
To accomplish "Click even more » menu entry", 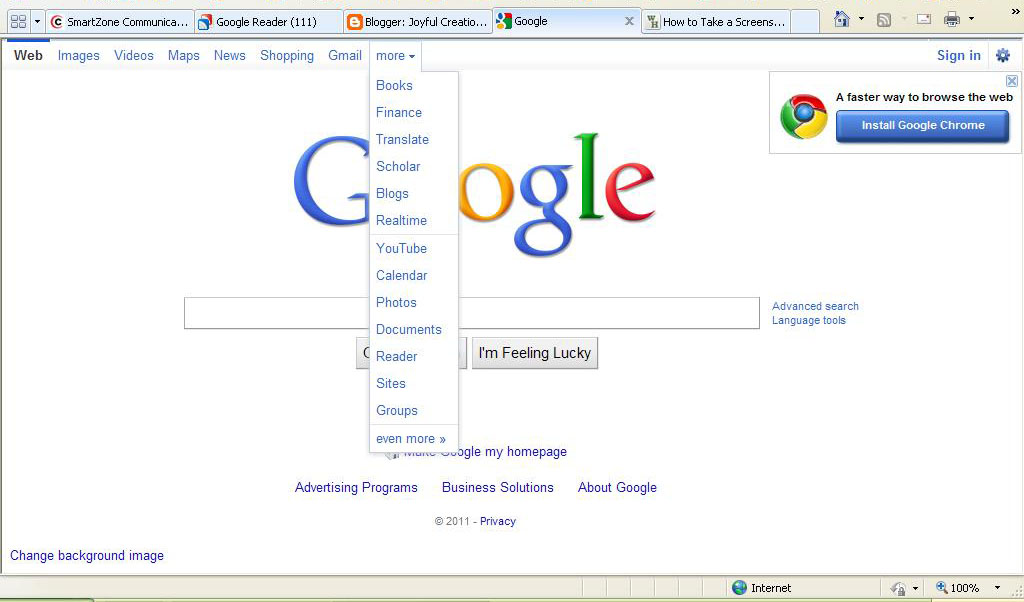I will coord(413,439).
